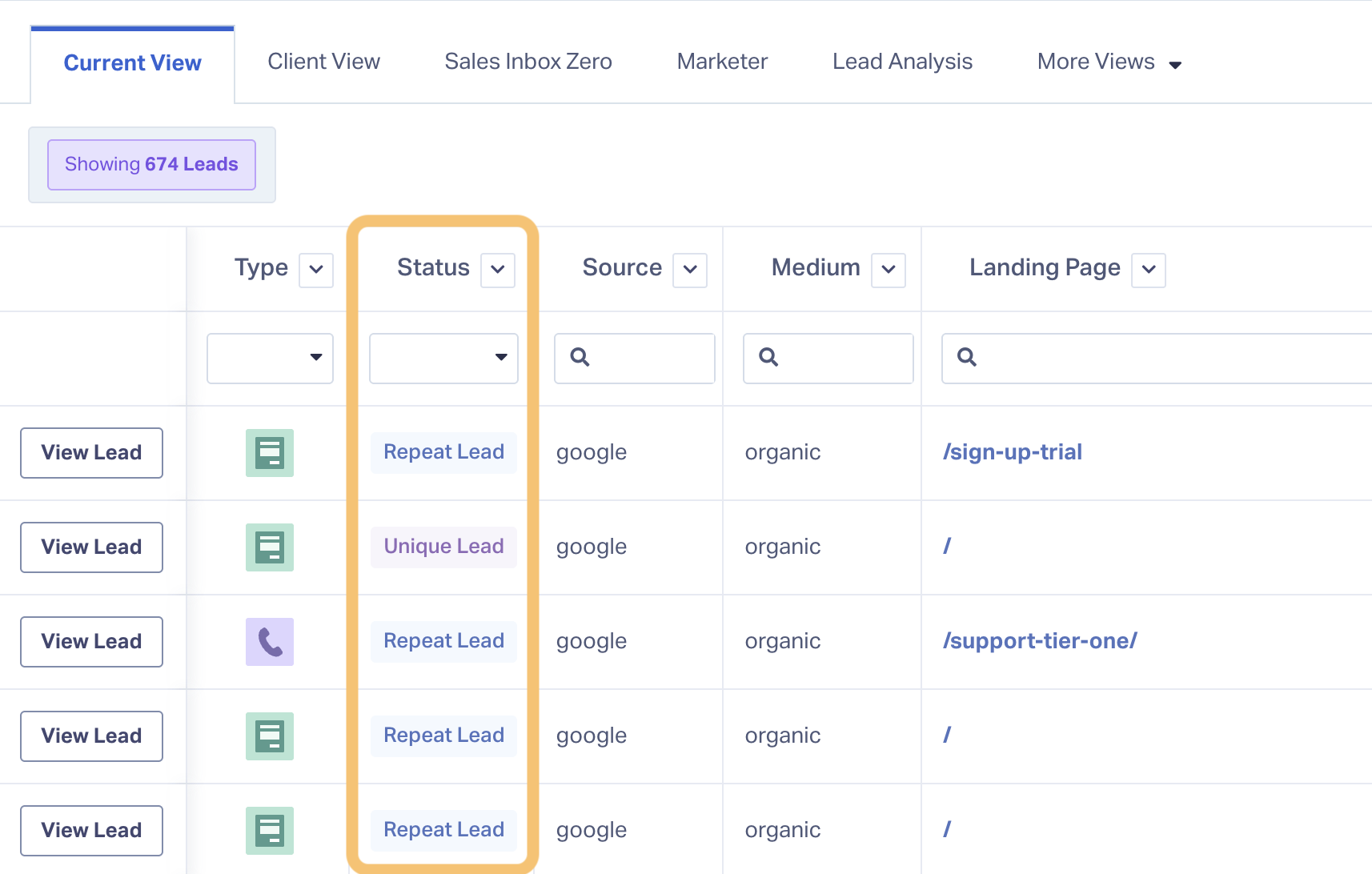Switch to the Current View tab
The height and width of the screenshot is (874, 1372).
133,63
